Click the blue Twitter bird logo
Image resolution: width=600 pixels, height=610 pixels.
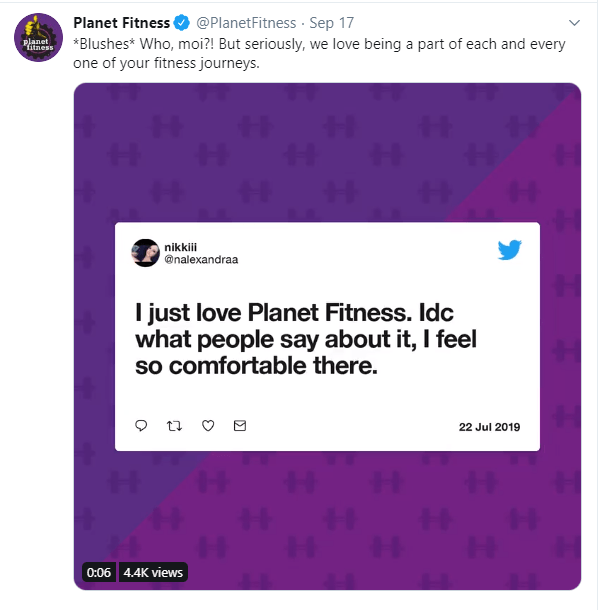tap(510, 250)
